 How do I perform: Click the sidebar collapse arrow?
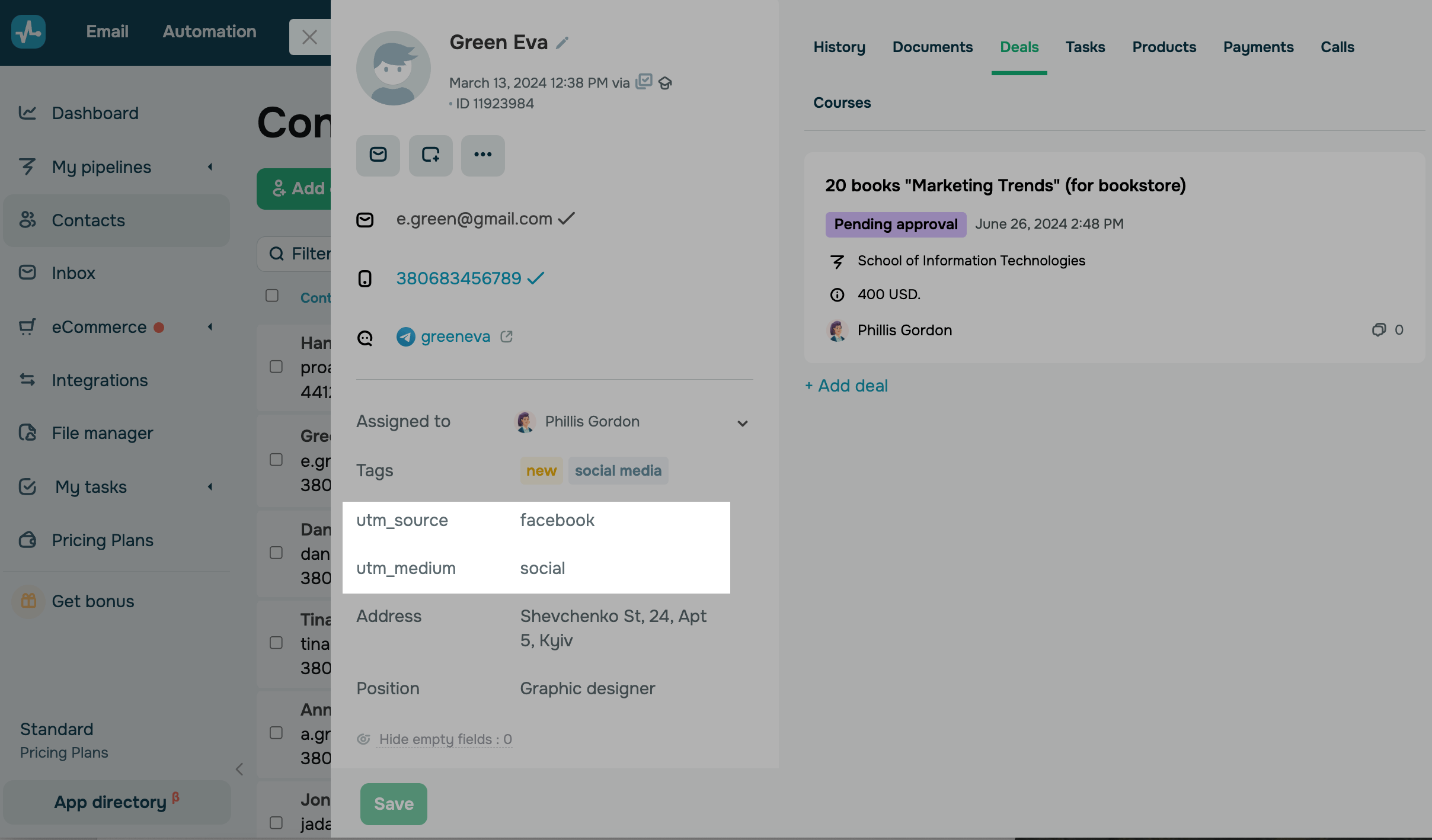[x=239, y=770]
